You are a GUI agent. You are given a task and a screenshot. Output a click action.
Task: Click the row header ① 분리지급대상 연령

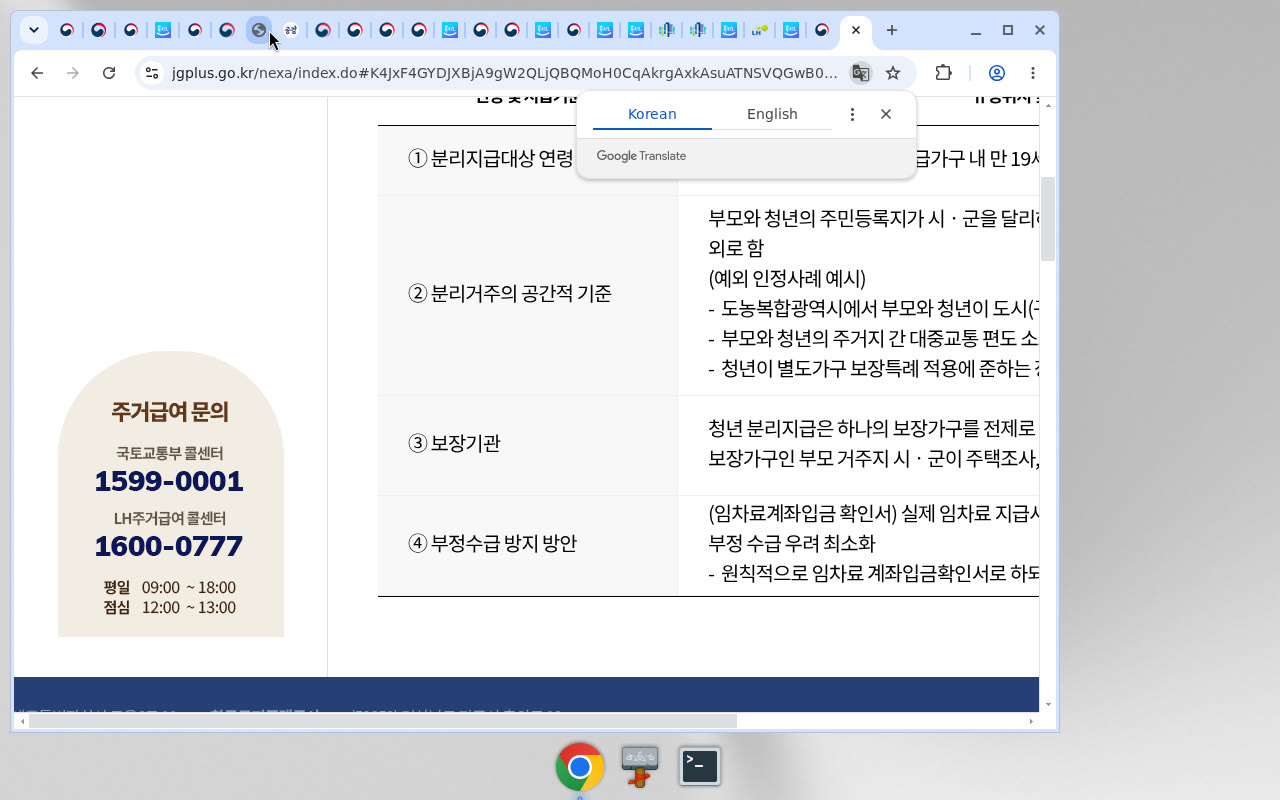(x=490, y=158)
